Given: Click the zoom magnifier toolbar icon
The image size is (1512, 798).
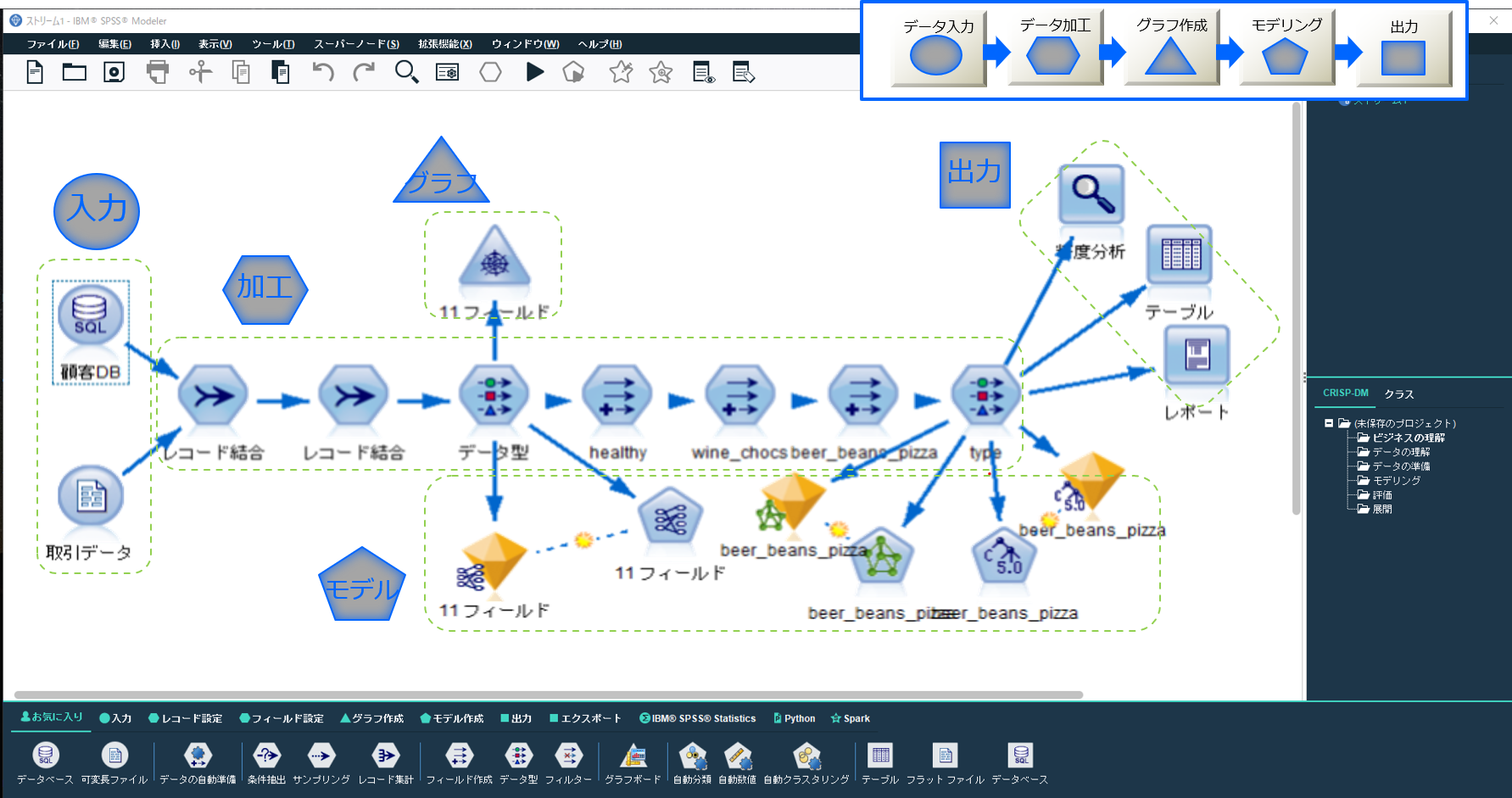Looking at the screenshot, I should [x=407, y=73].
